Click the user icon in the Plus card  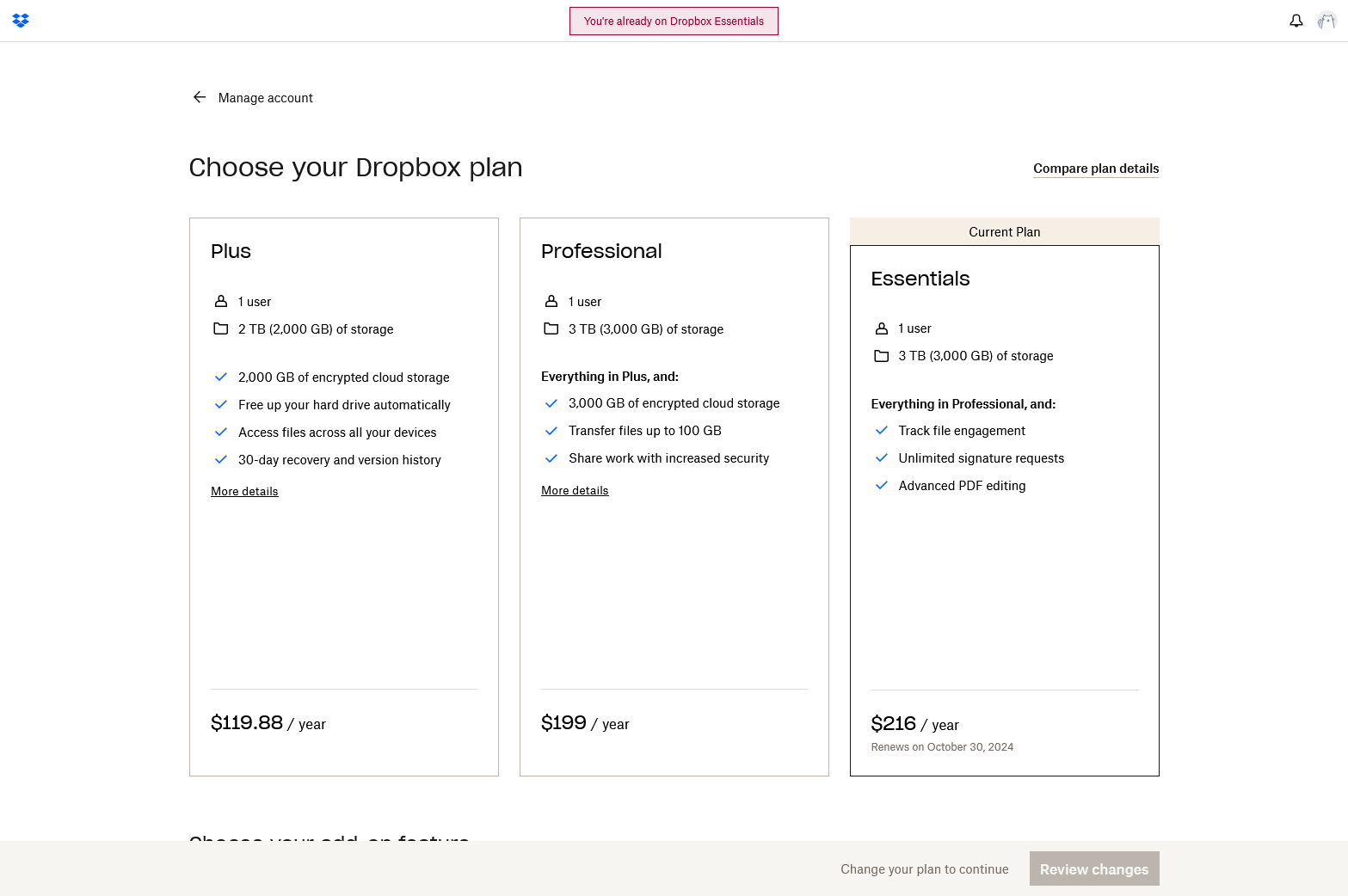[x=221, y=301]
